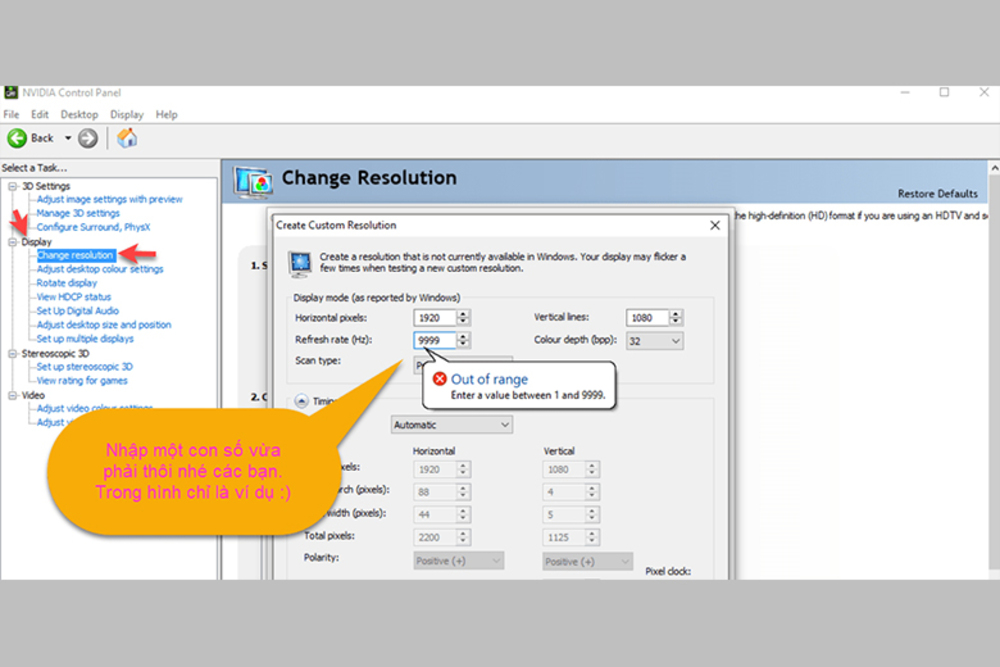Click the NVIDIA Control Panel title icon
The image size is (1000, 667).
coord(10,93)
